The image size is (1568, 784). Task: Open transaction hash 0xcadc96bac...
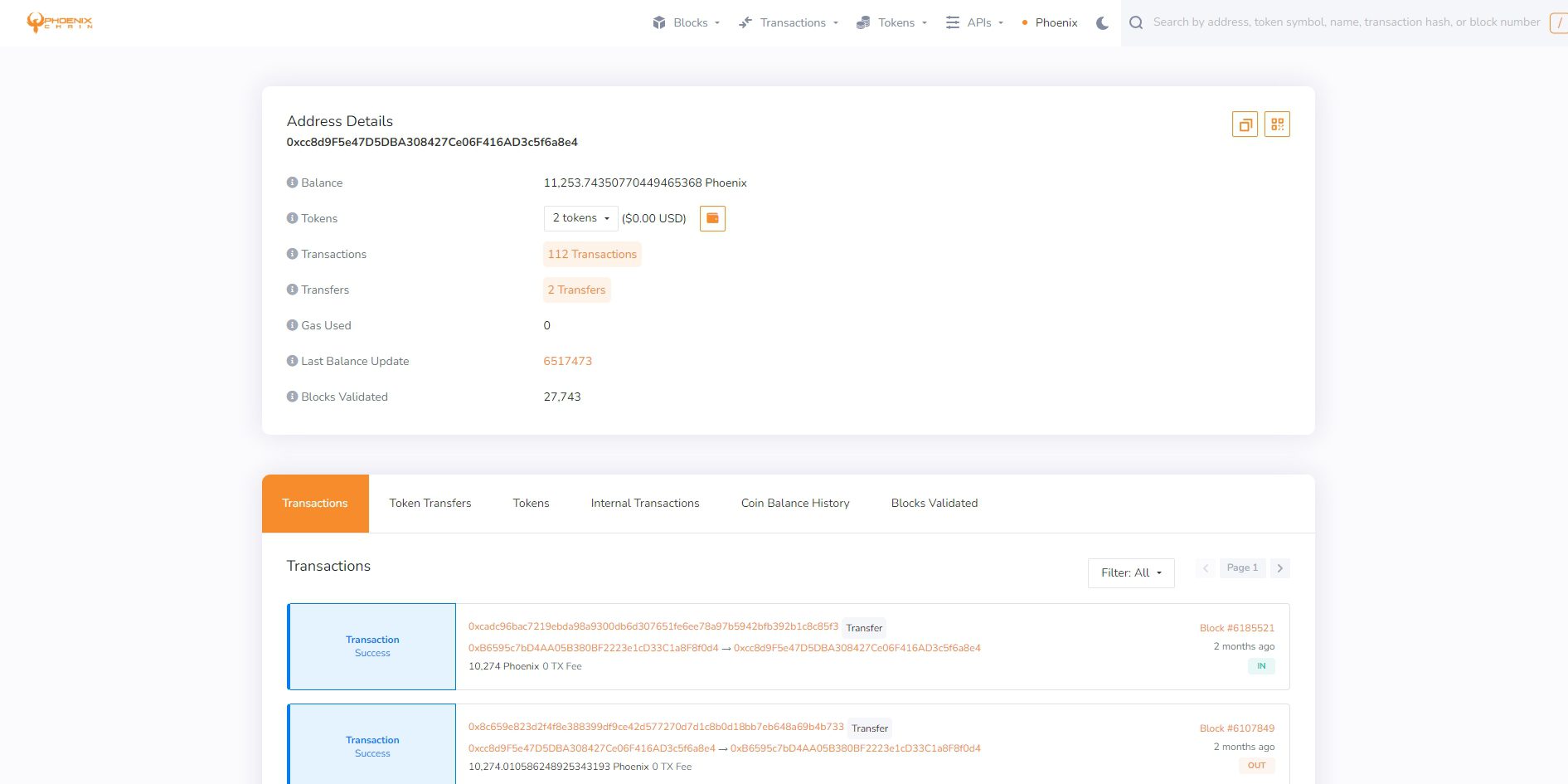[x=653, y=626]
